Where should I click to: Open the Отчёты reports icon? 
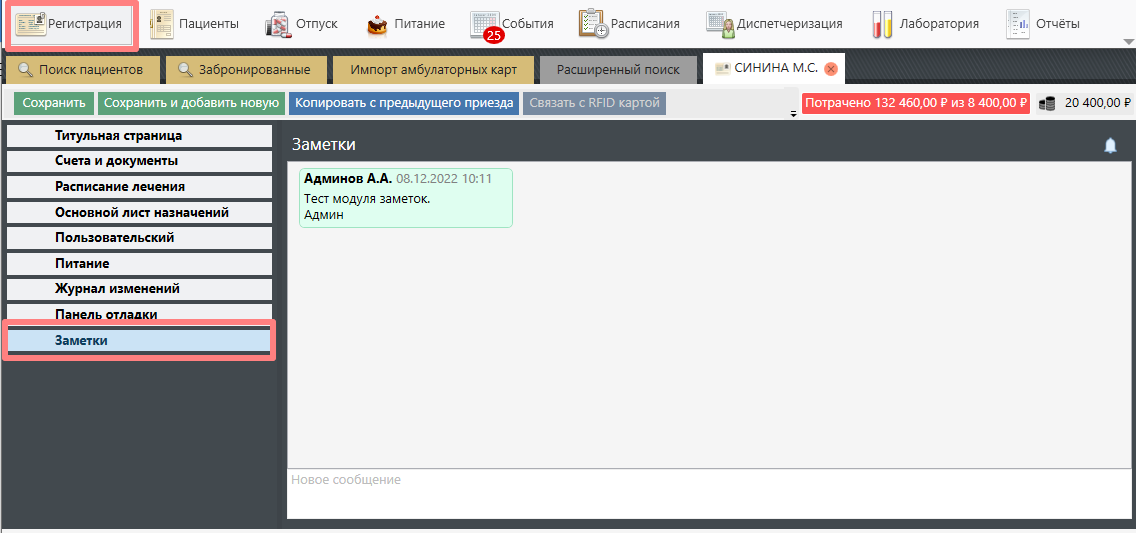pyautogui.click(x=1018, y=23)
